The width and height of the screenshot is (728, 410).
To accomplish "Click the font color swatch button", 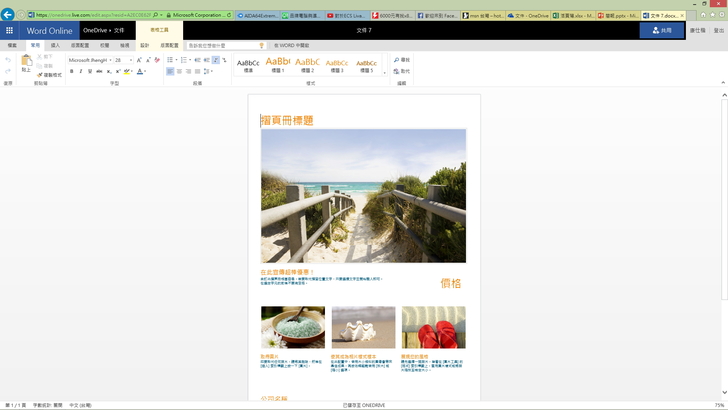I will (x=141, y=72).
